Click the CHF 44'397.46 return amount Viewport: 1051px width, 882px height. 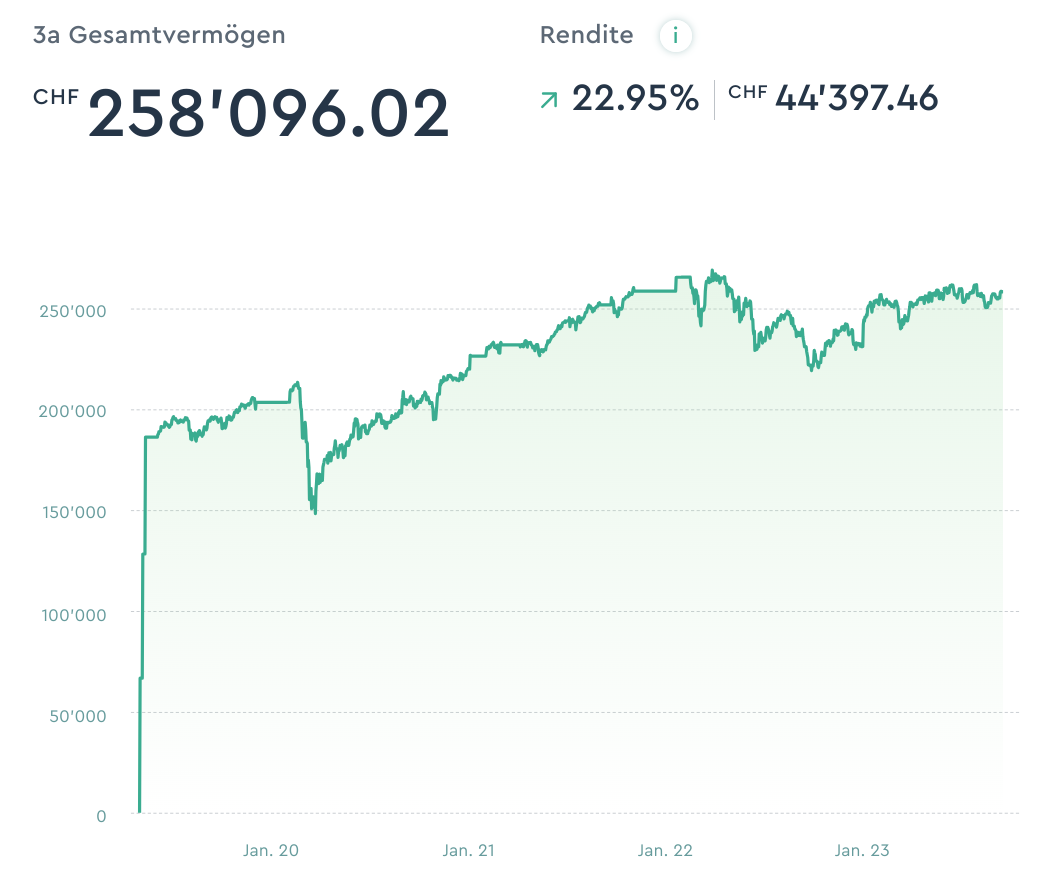tap(833, 98)
